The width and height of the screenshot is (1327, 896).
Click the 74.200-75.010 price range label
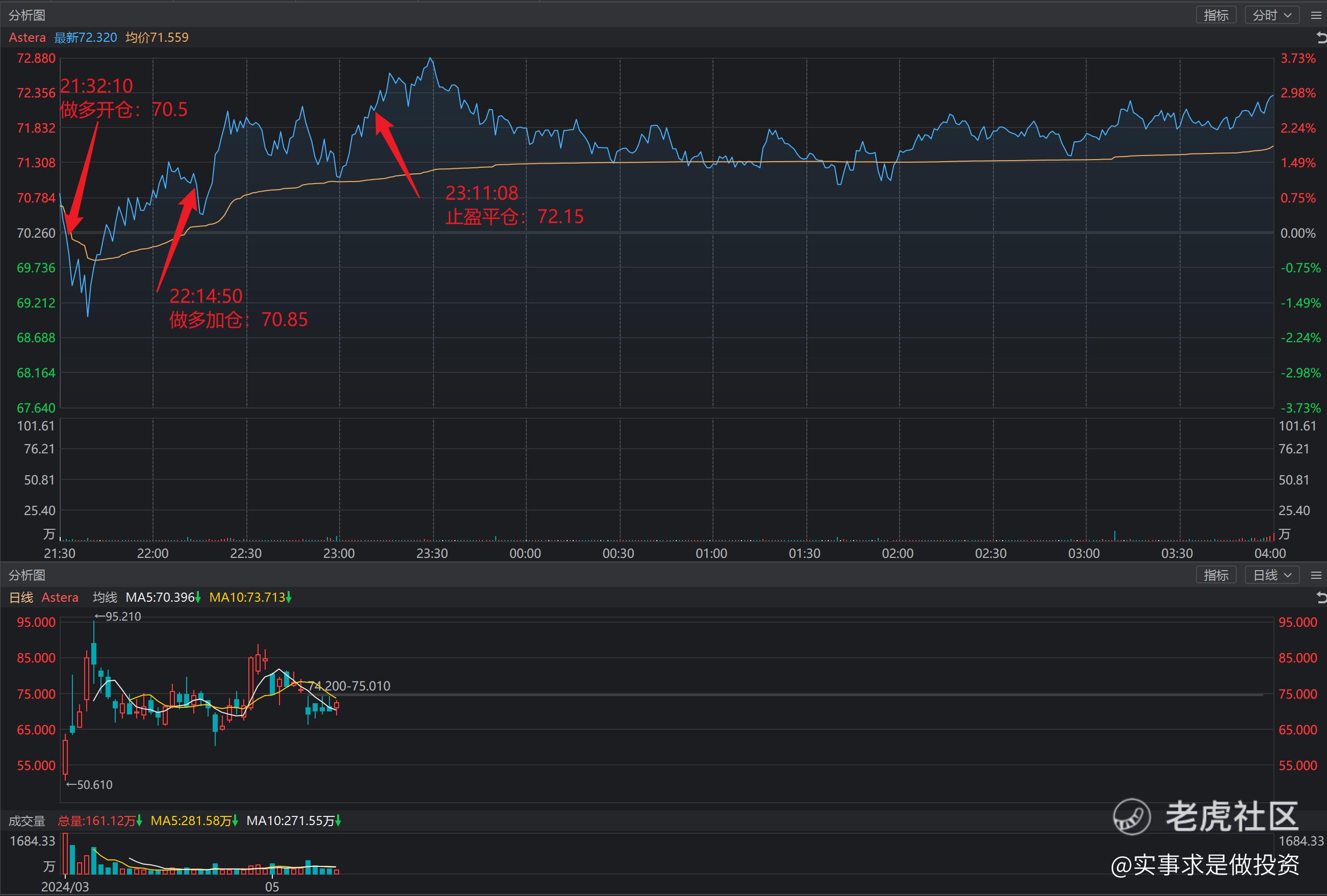[x=350, y=686]
